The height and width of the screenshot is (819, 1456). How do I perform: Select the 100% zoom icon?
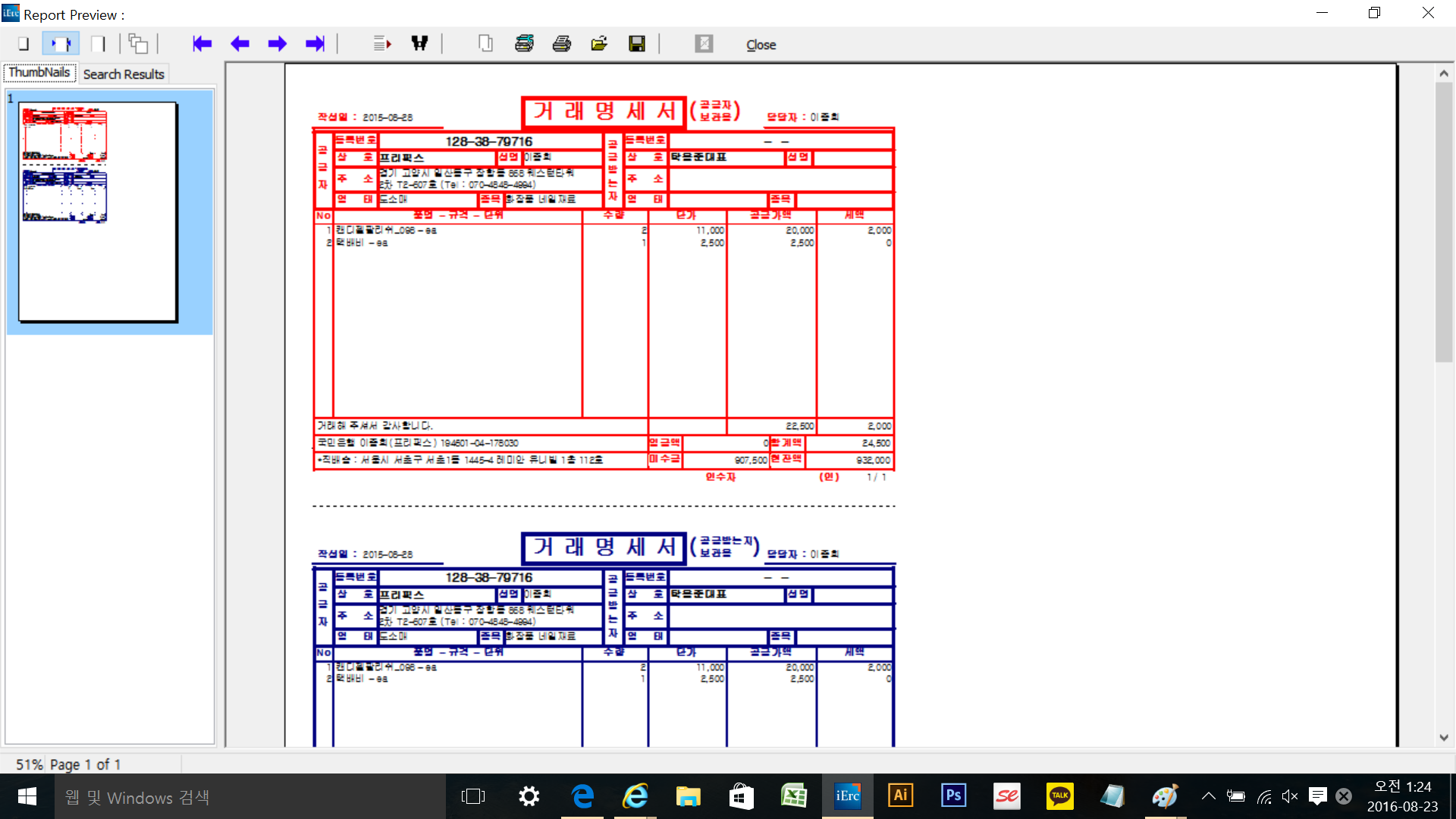(x=98, y=44)
